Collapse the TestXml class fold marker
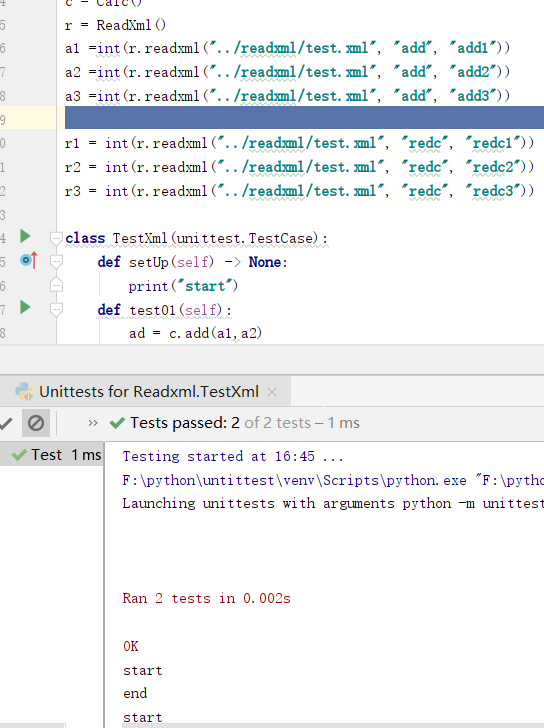The height and width of the screenshot is (728, 544). pyautogui.click(x=56, y=239)
